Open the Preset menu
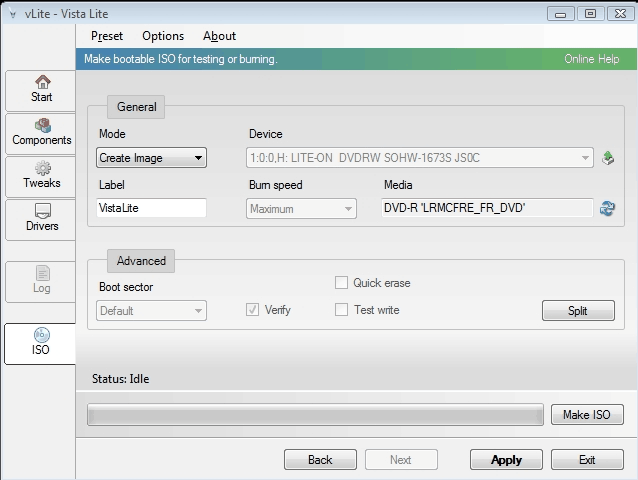This screenshot has width=638, height=480. [107, 36]
